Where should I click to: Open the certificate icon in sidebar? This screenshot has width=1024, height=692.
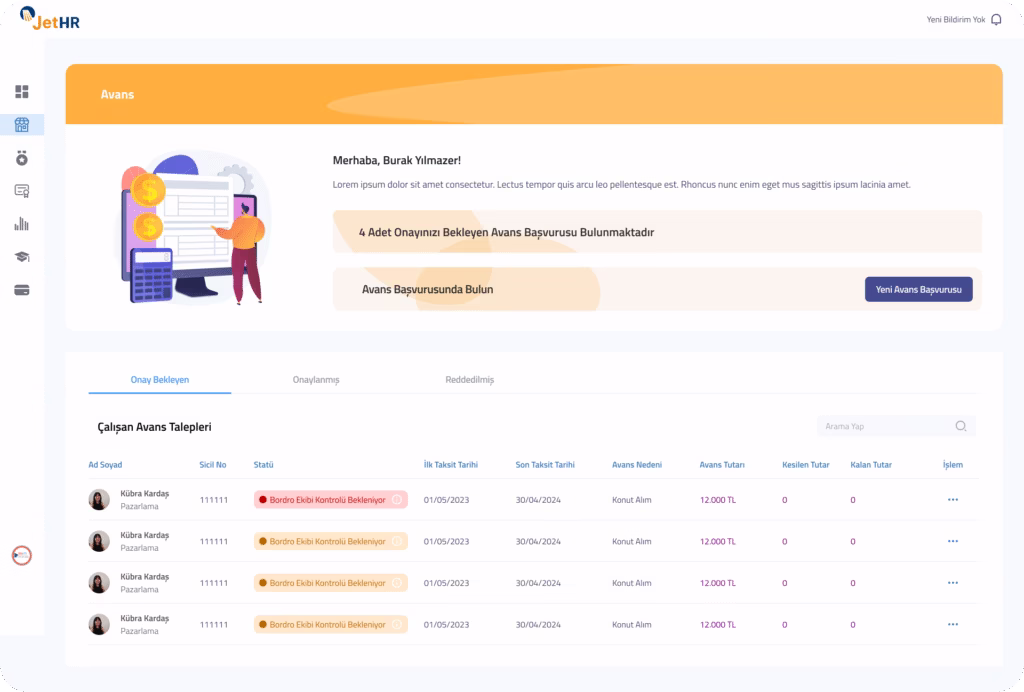[22, 191]
